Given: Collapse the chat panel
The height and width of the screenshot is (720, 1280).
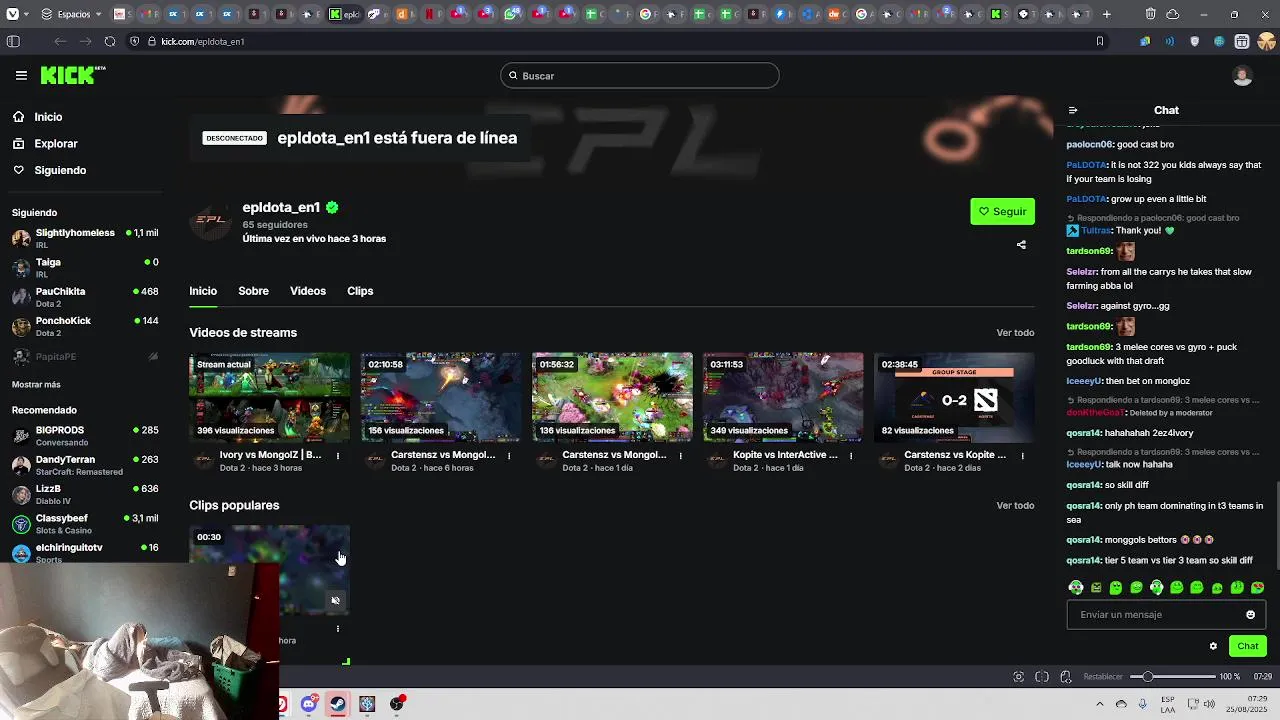Looking at the screenshot, I should [x=1073, y=111].
